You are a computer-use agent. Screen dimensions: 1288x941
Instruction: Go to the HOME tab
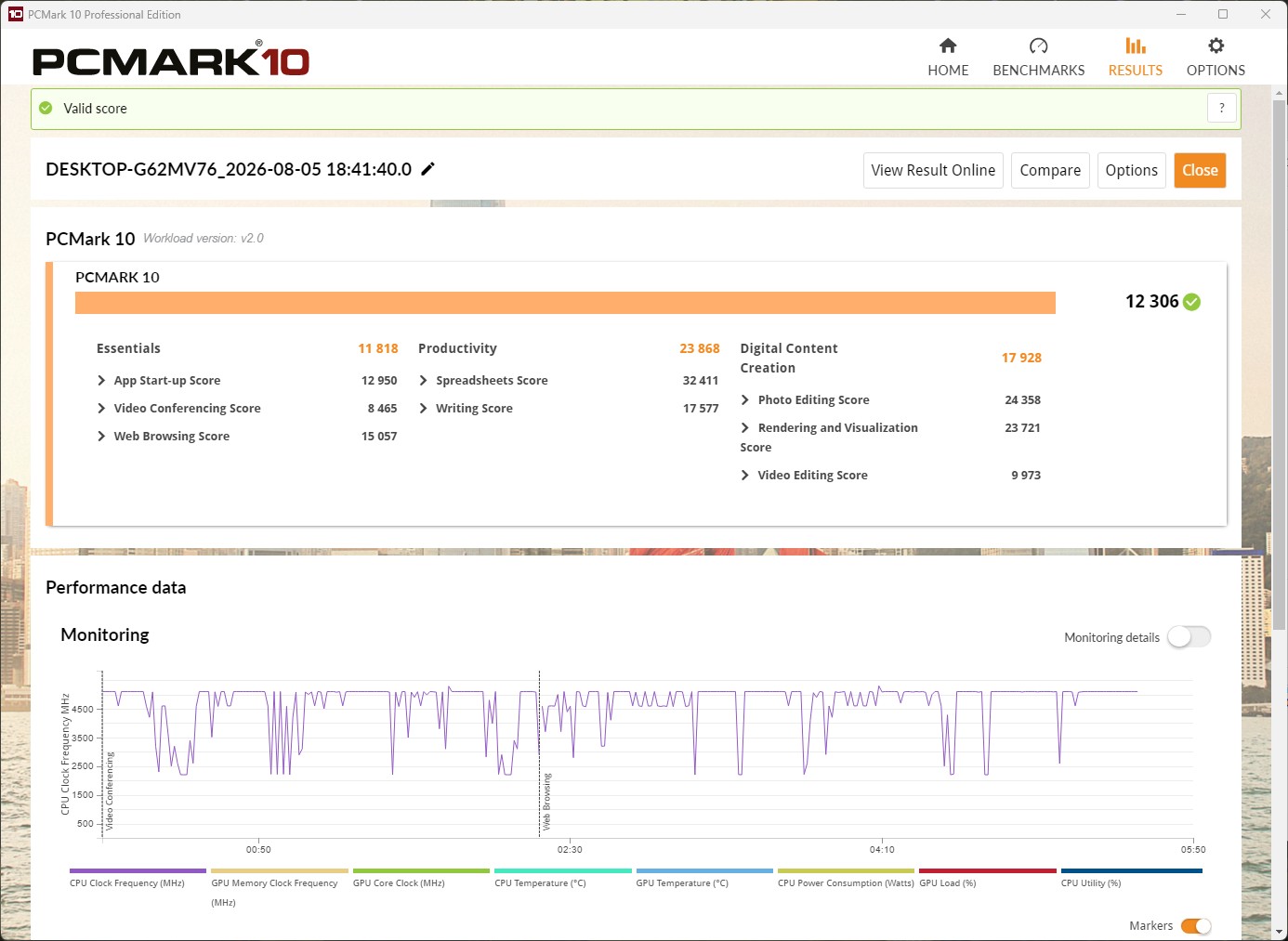948,58
